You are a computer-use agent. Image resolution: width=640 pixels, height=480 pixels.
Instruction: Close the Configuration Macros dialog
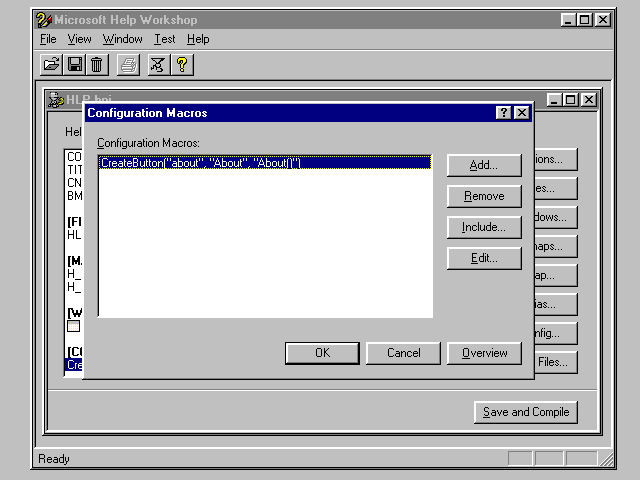521,113
